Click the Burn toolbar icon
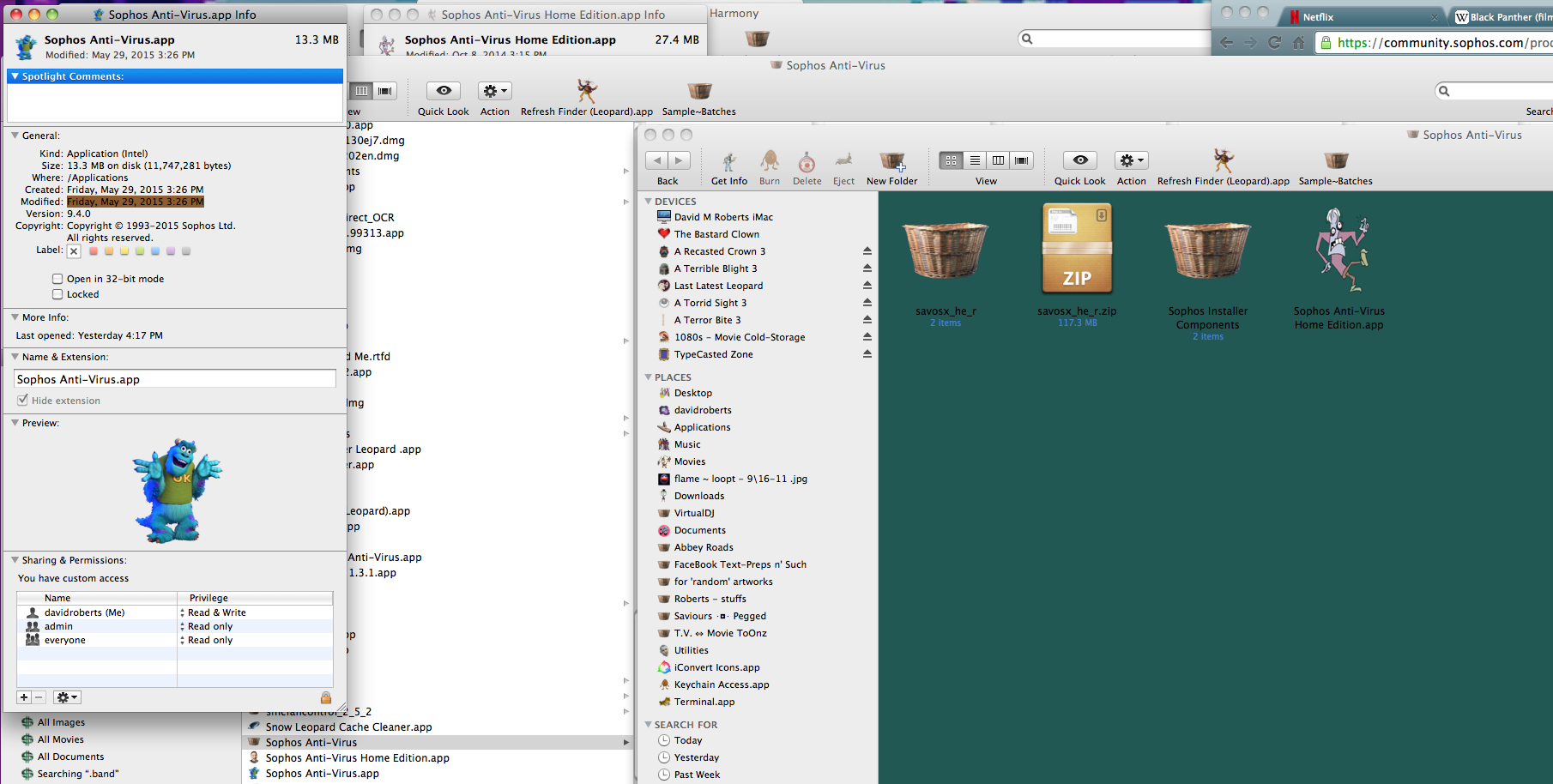The width and height of the screenshot is (1553, 784). 770,161
